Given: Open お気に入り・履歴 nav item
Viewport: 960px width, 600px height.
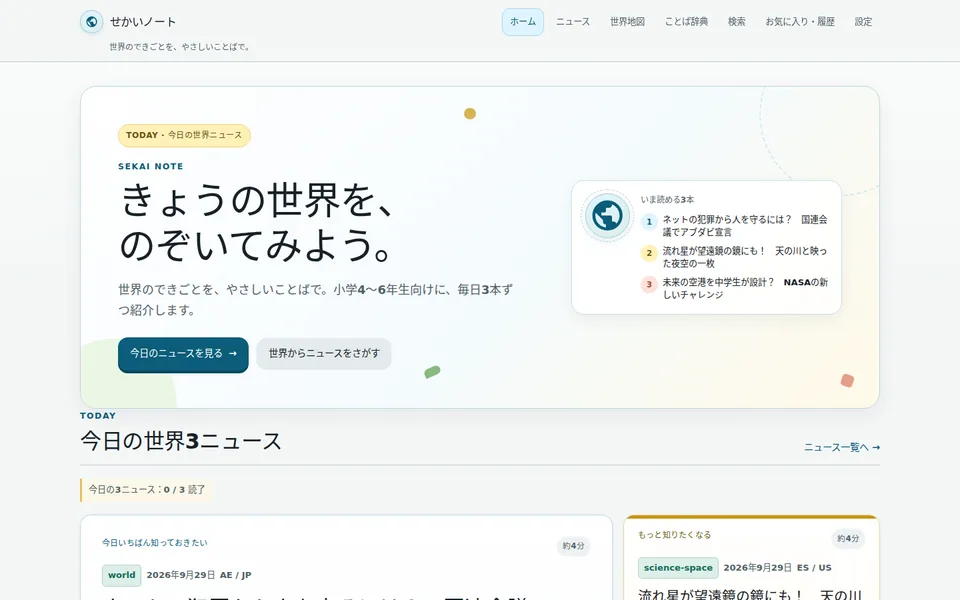Looking at the screenshot, I should [x=800, y=22].
